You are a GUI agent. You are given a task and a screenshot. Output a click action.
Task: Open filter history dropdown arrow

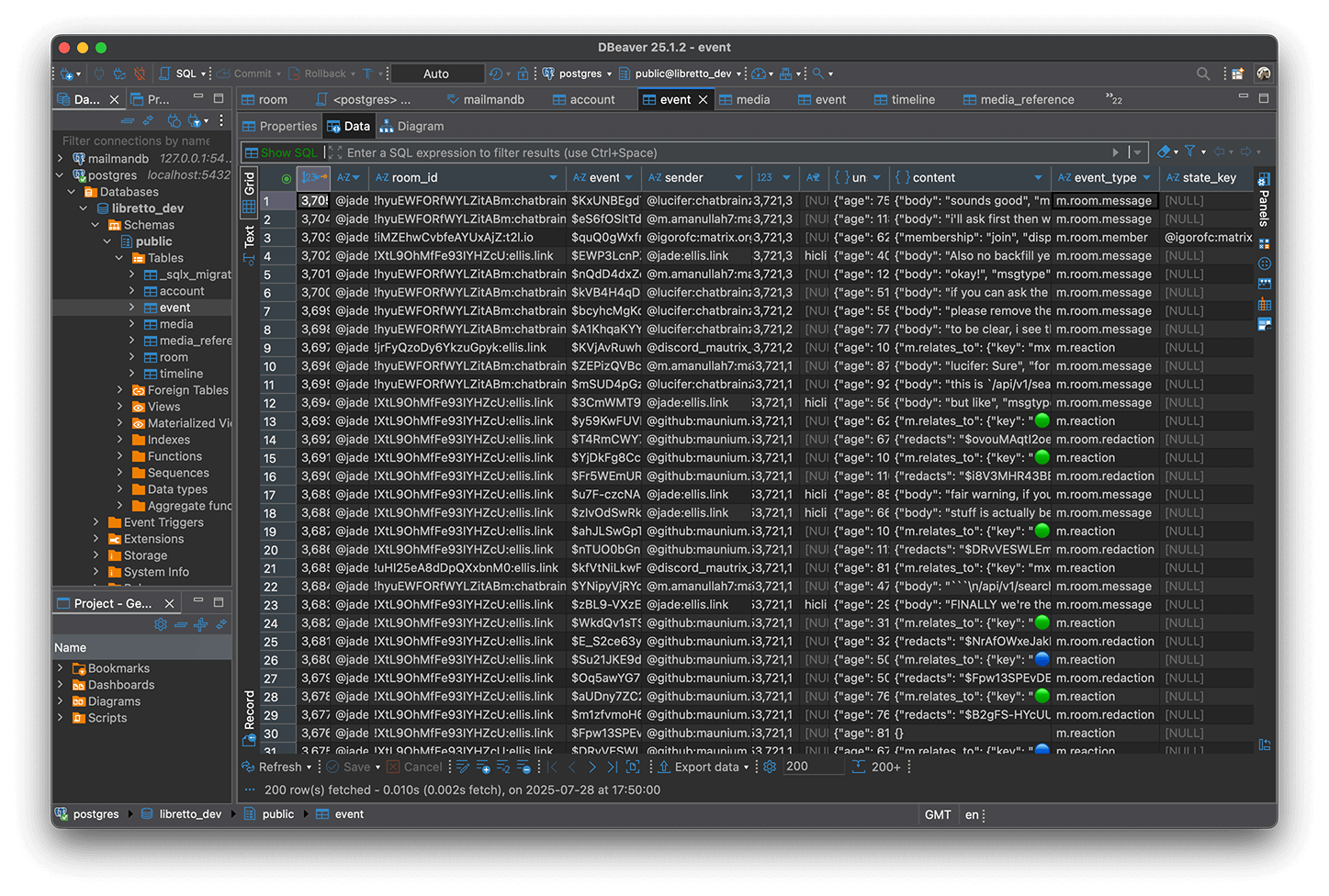point(1137,153)
